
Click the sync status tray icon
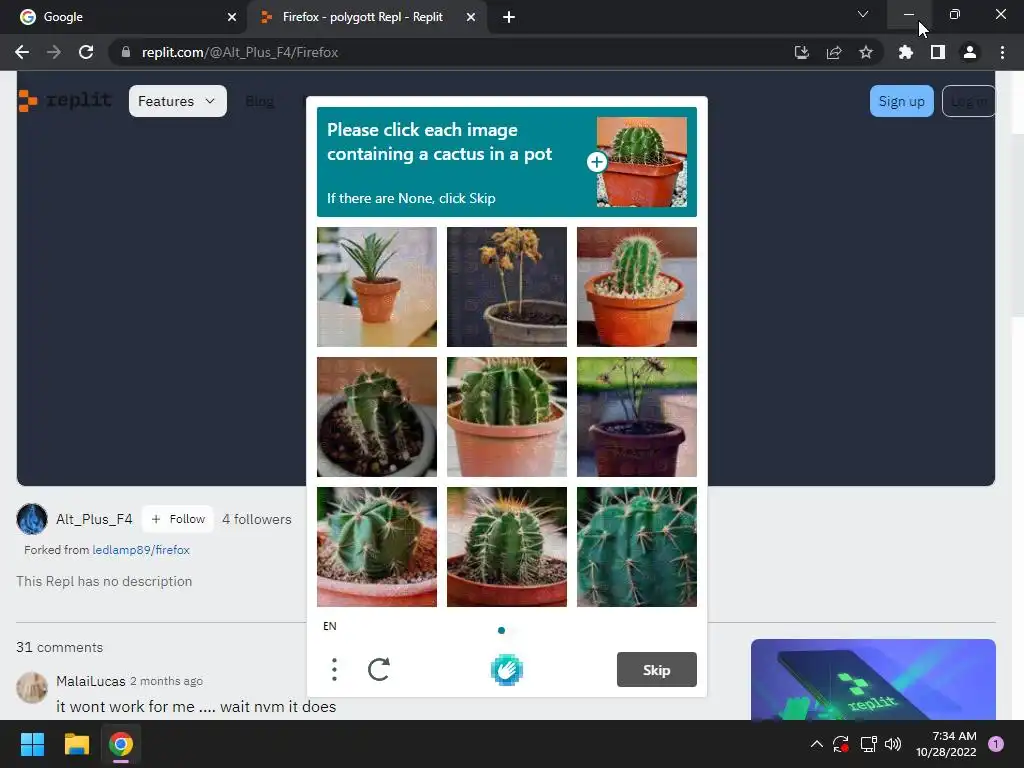840,744
